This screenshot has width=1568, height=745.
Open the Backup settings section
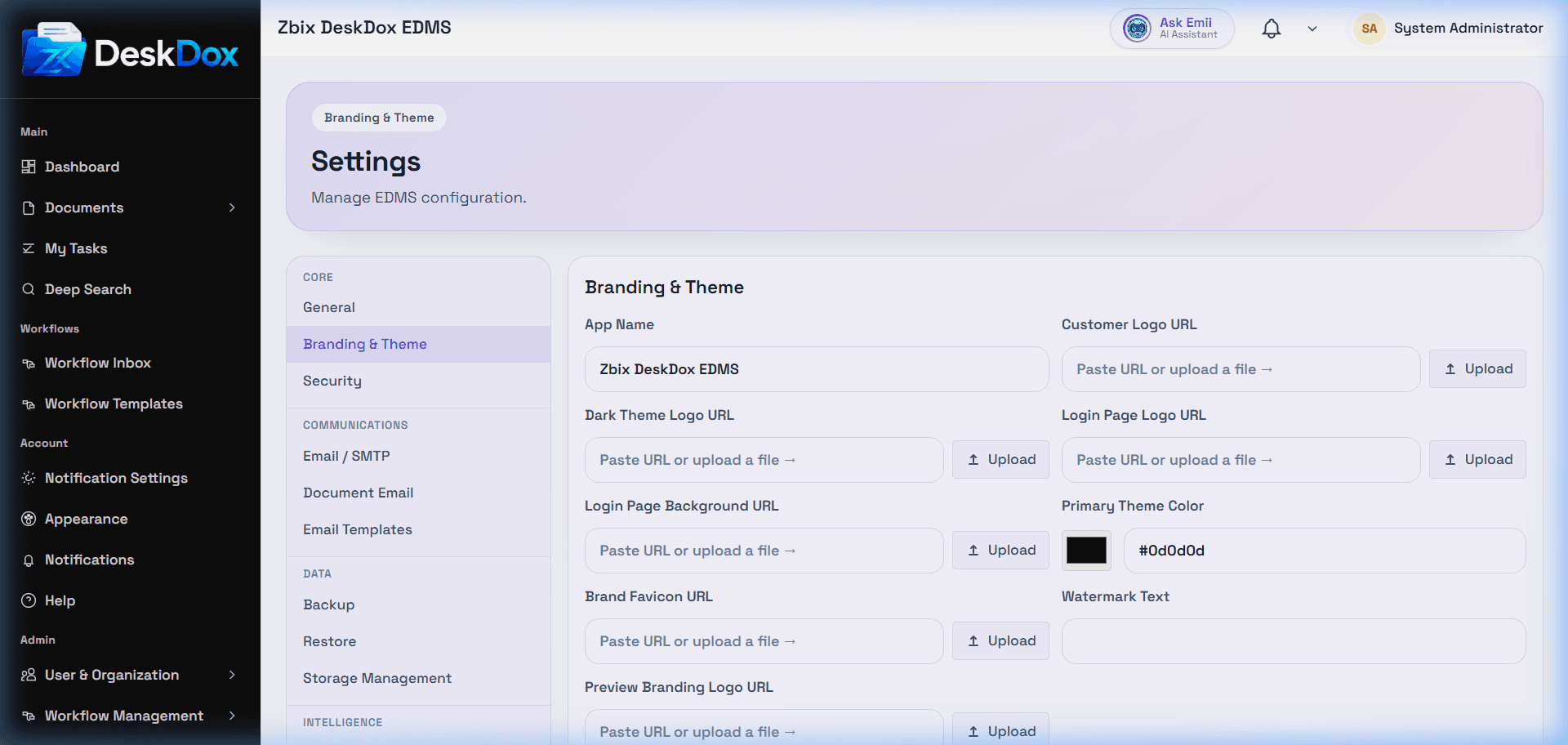(418, 604)
